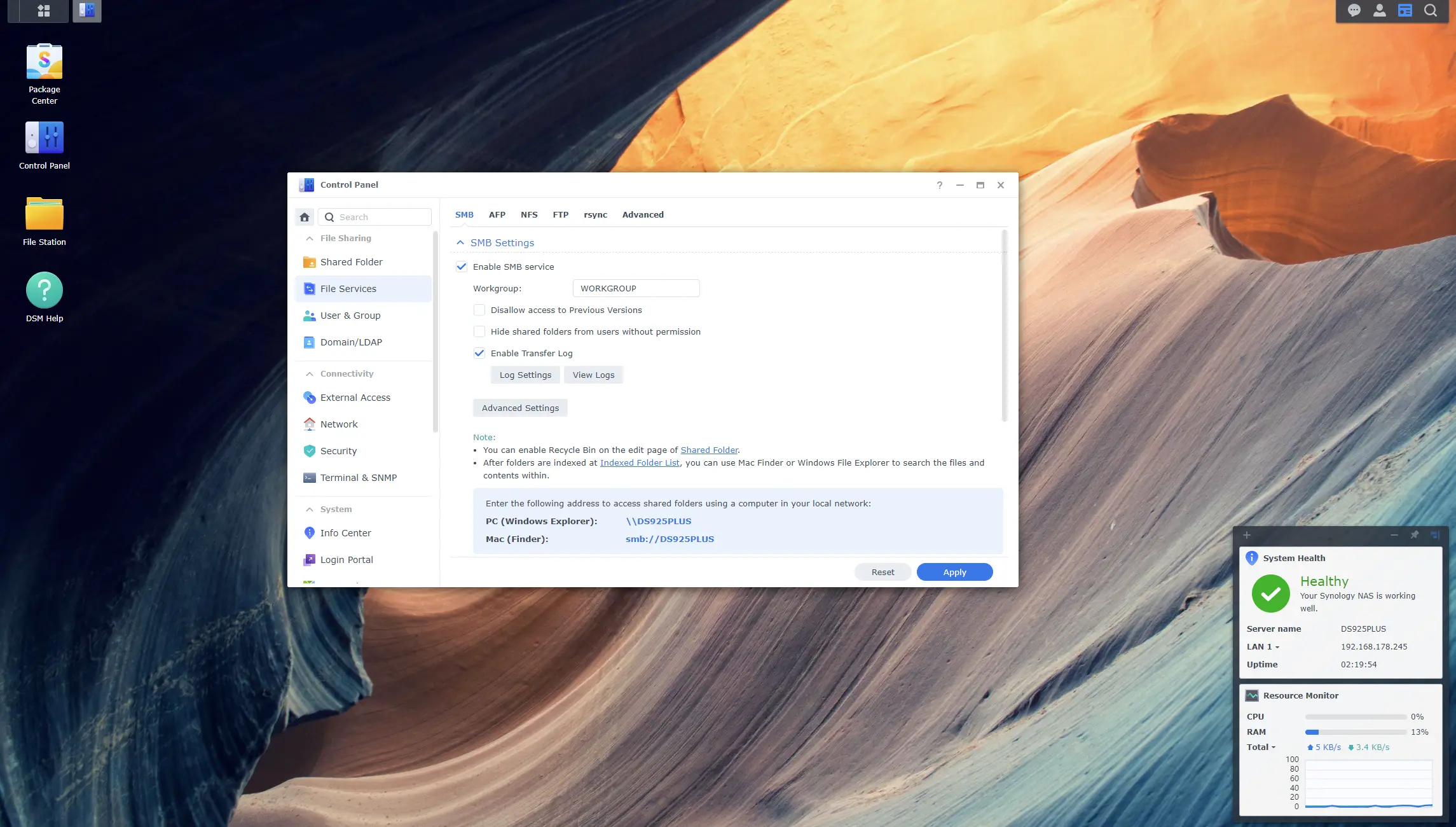Image resolution: width=1456 pixels, height=827 pixels.
Task: Collapse the SMB Settings section
Action: click(x=460, y=243)
